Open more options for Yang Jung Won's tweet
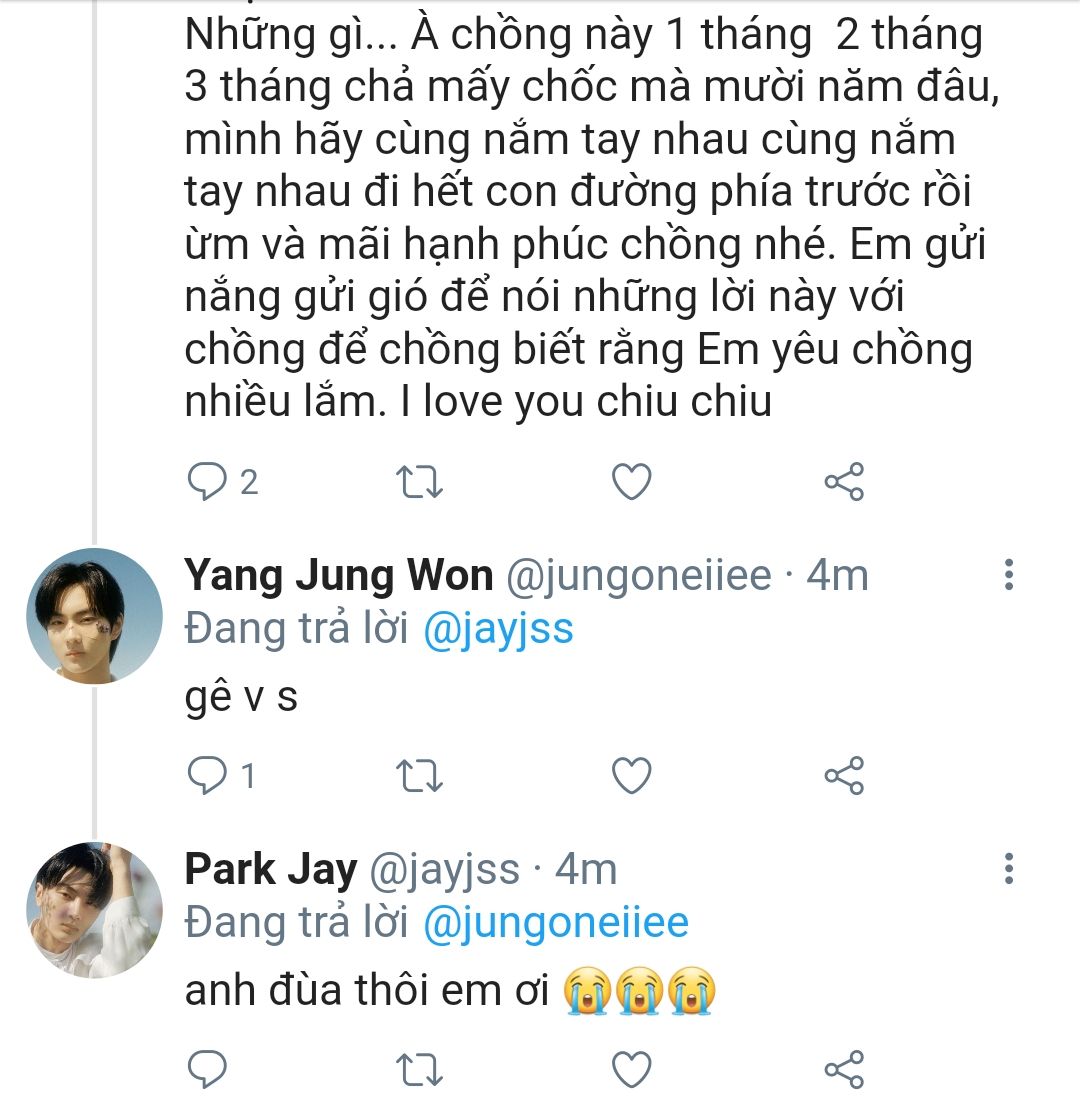Screen dimensions: 1080x1111 (1008, 575)
